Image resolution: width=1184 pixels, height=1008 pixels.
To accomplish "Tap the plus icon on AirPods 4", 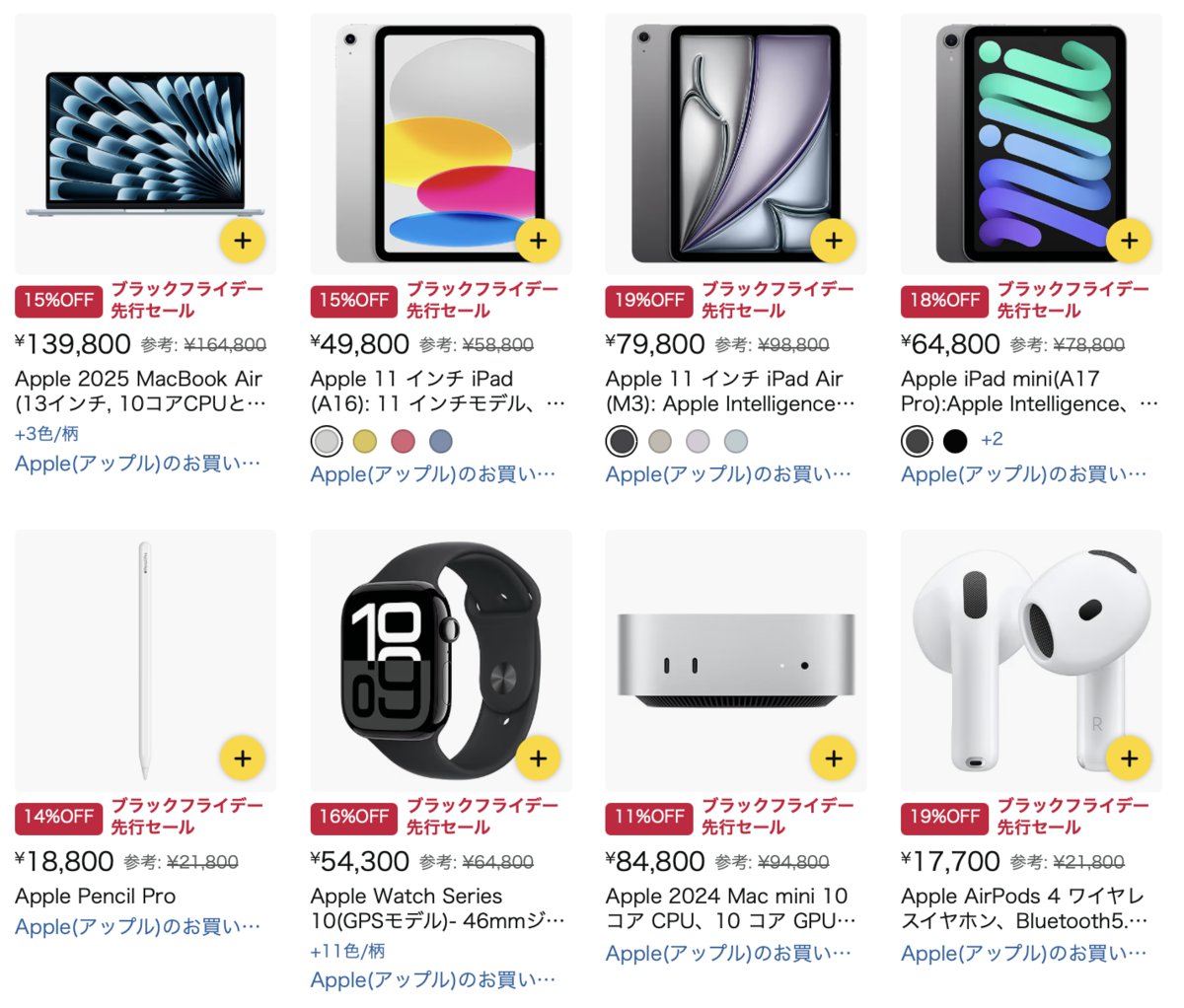I will [x=1130, y=758].
